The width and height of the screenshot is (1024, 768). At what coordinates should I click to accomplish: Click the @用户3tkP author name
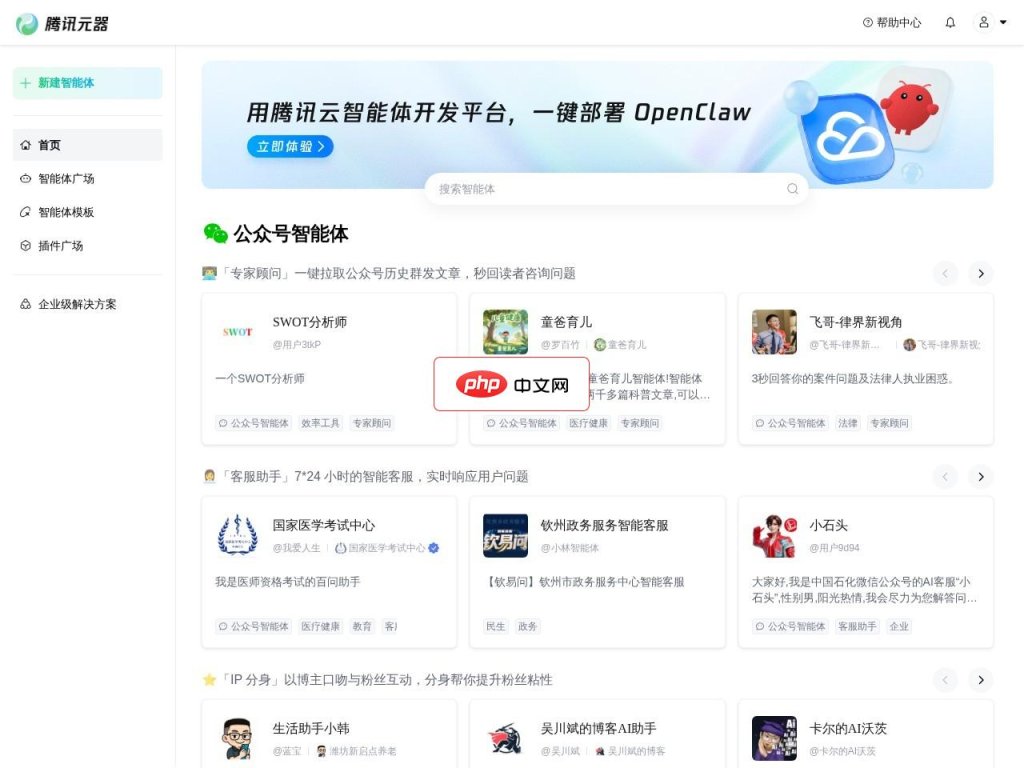tap(296, 344)
